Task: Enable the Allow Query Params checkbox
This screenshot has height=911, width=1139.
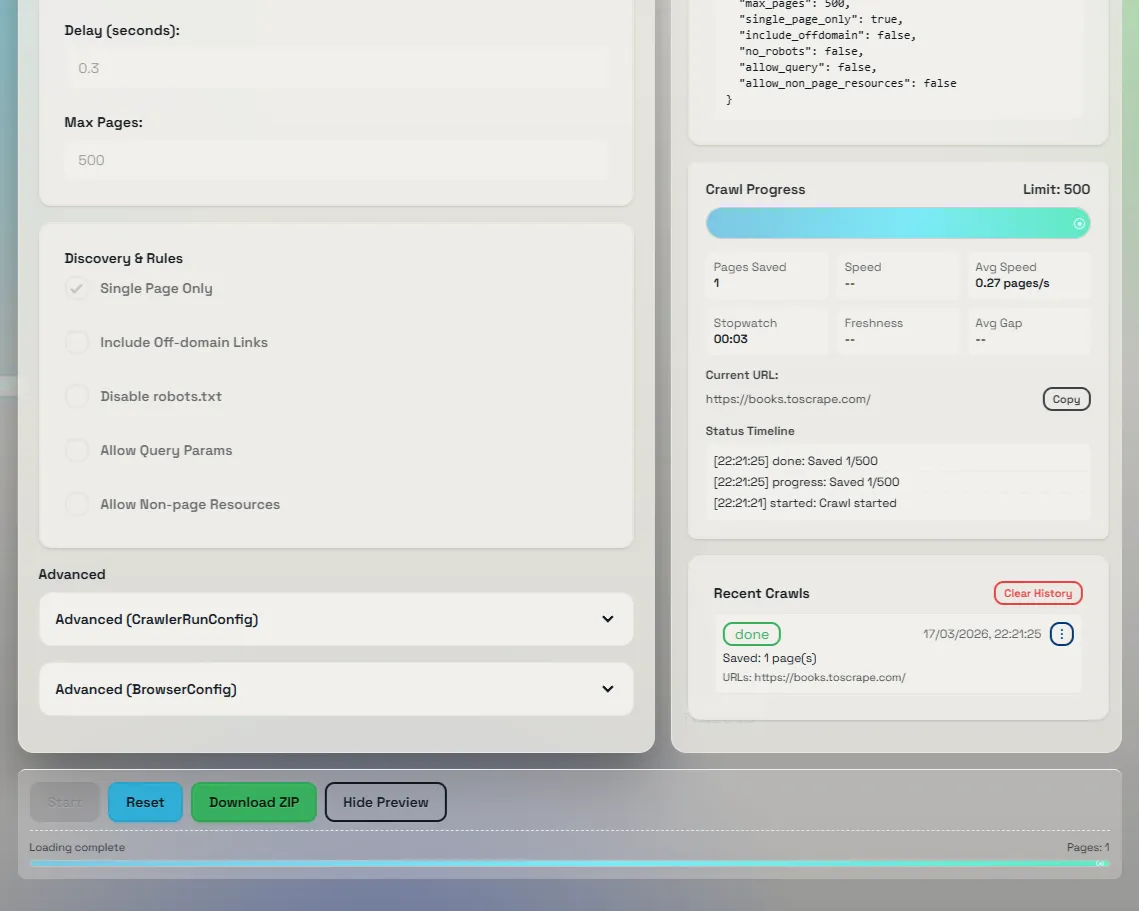Action: 76,450
